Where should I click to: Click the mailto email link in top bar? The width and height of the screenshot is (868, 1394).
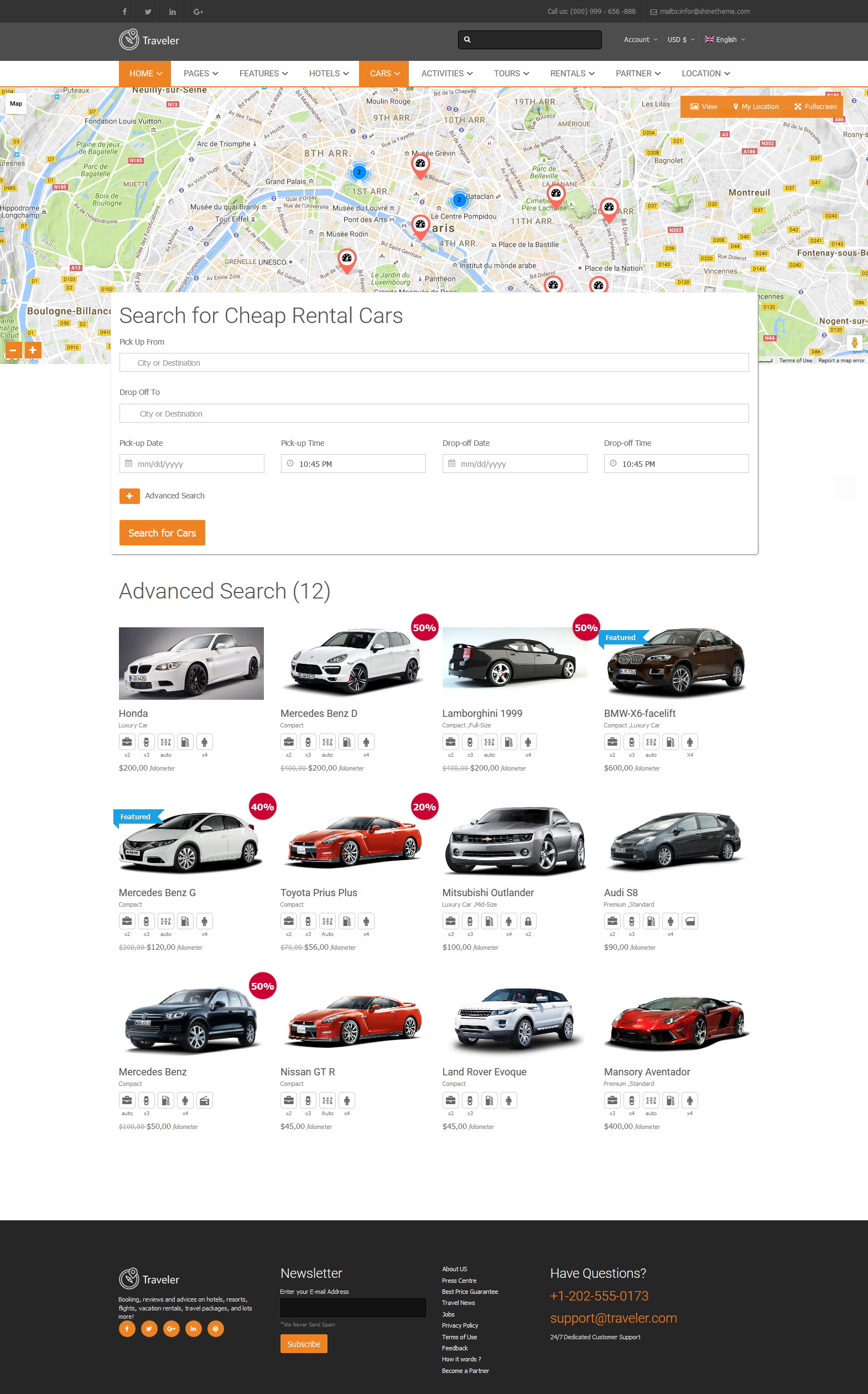[x=700, y=12]
